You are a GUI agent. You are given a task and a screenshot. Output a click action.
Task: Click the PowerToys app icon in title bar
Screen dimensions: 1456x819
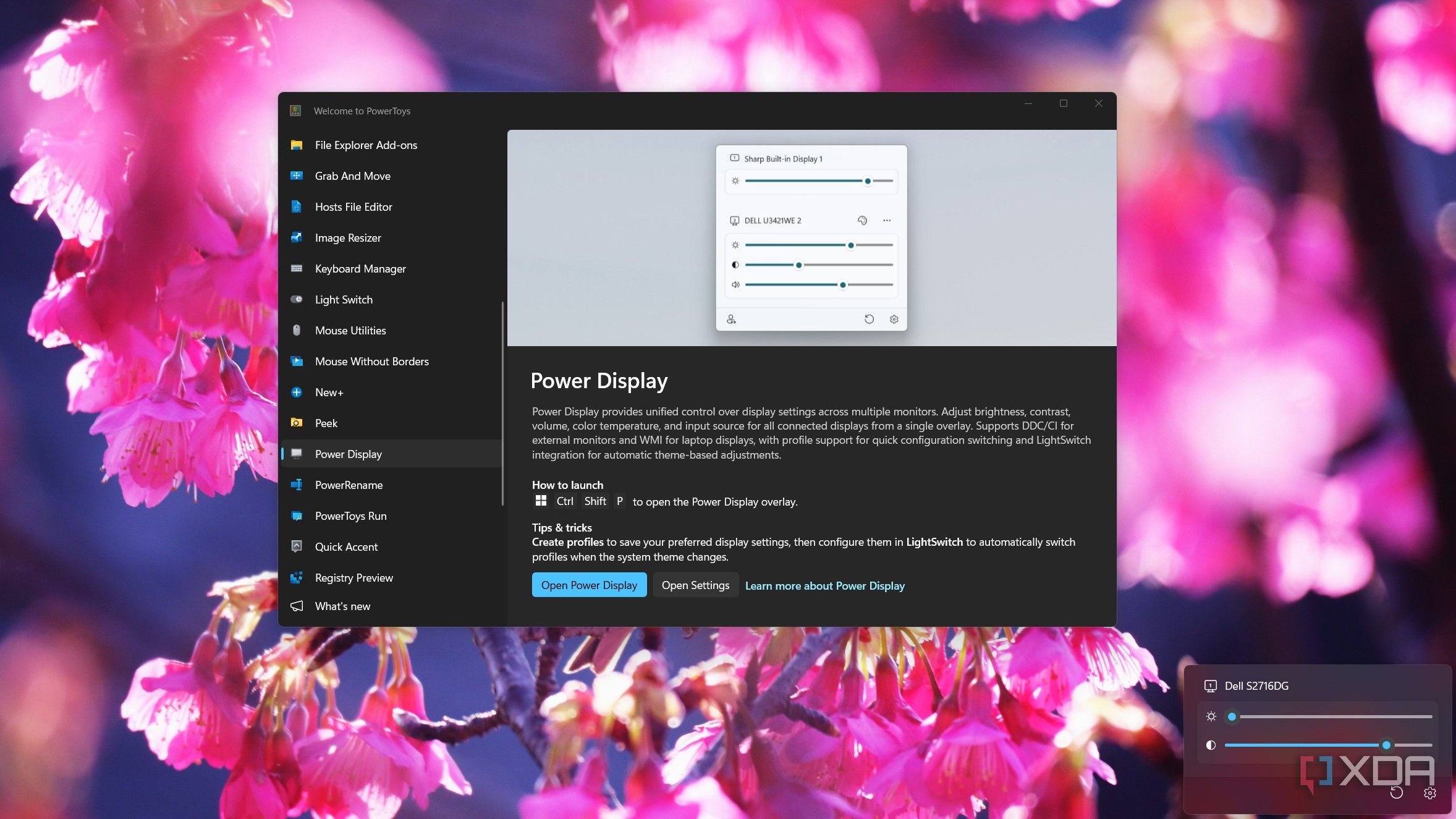click(295, 111)
